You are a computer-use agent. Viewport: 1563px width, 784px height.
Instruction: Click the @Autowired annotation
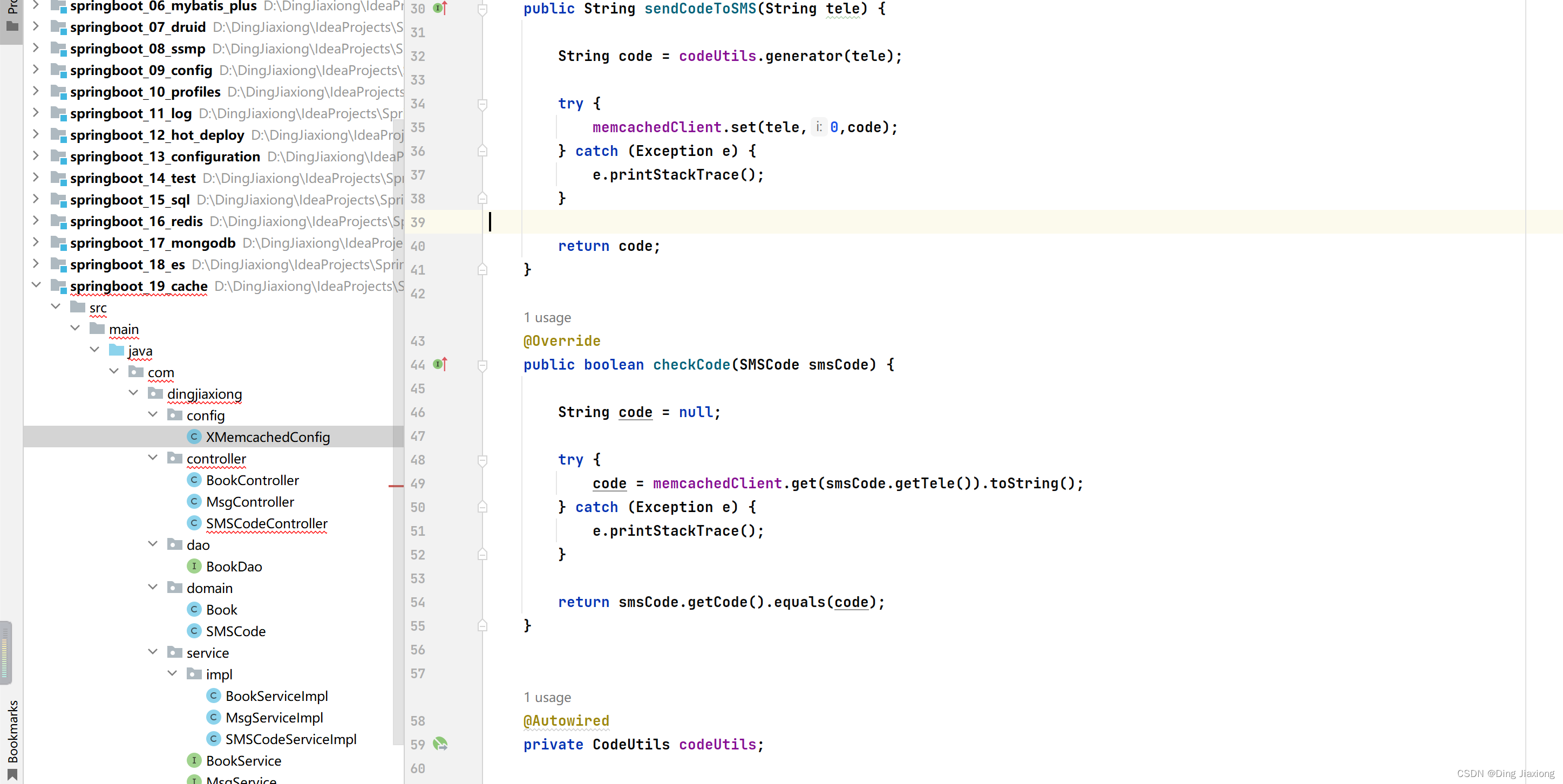click(566, 721)
